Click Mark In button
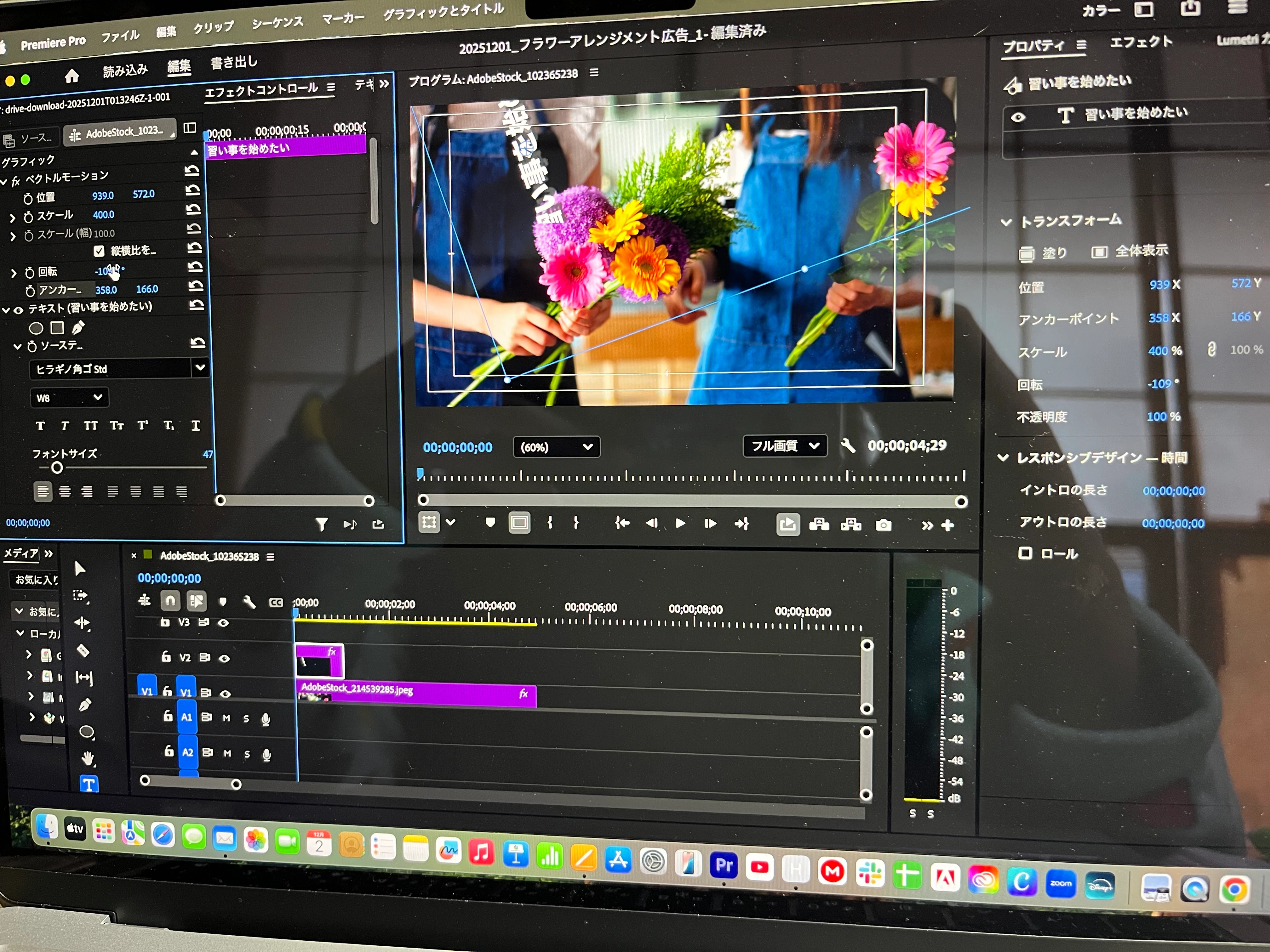This screenshot has height=952, width=1270. pos(549,523)
